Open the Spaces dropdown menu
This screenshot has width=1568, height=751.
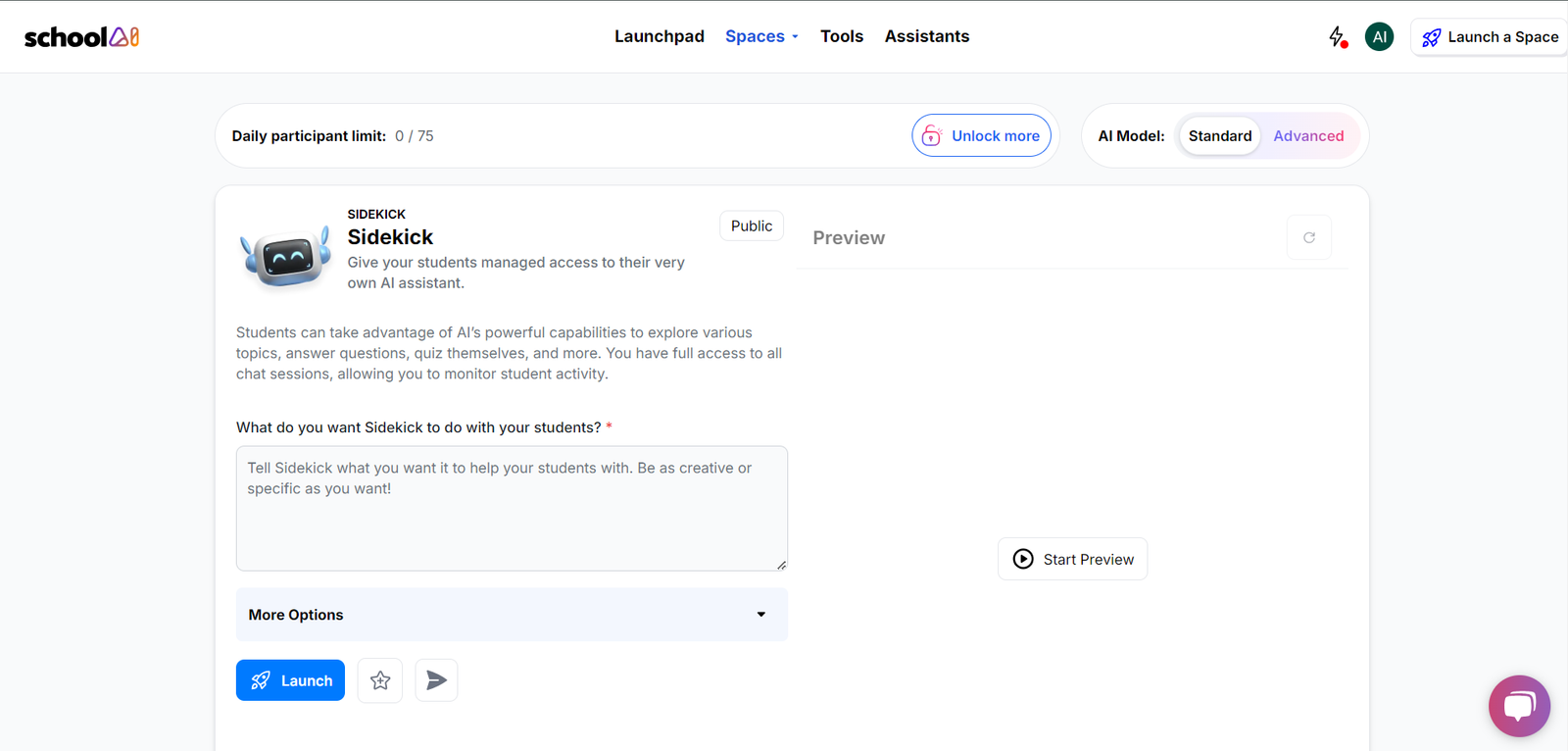(762, 36)
